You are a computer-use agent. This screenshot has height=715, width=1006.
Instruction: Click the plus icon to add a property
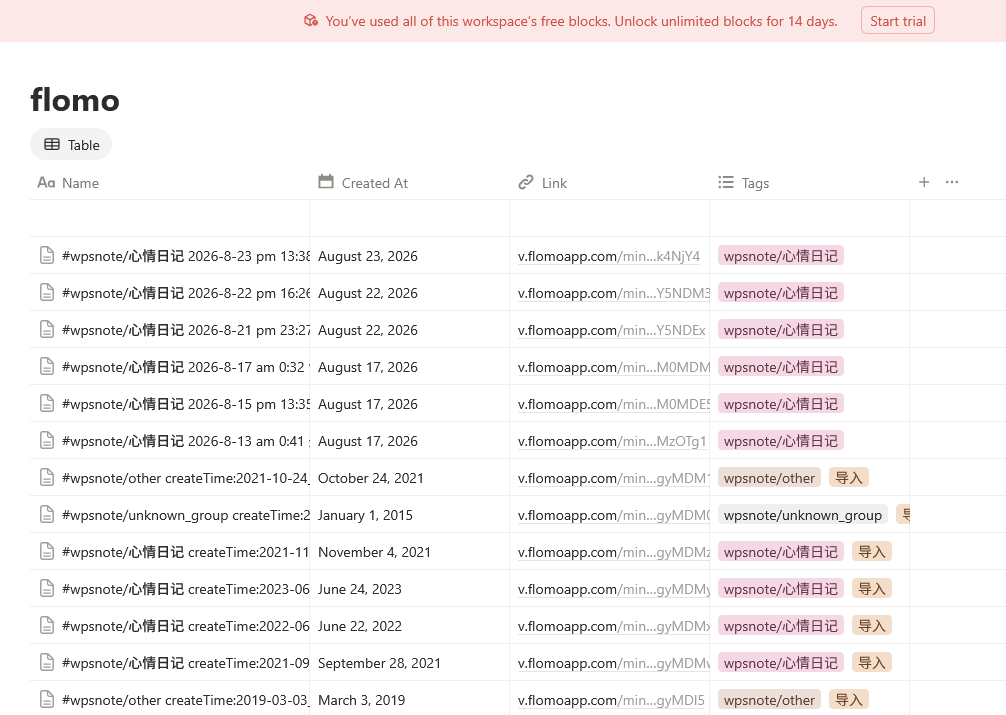(924, 182)
